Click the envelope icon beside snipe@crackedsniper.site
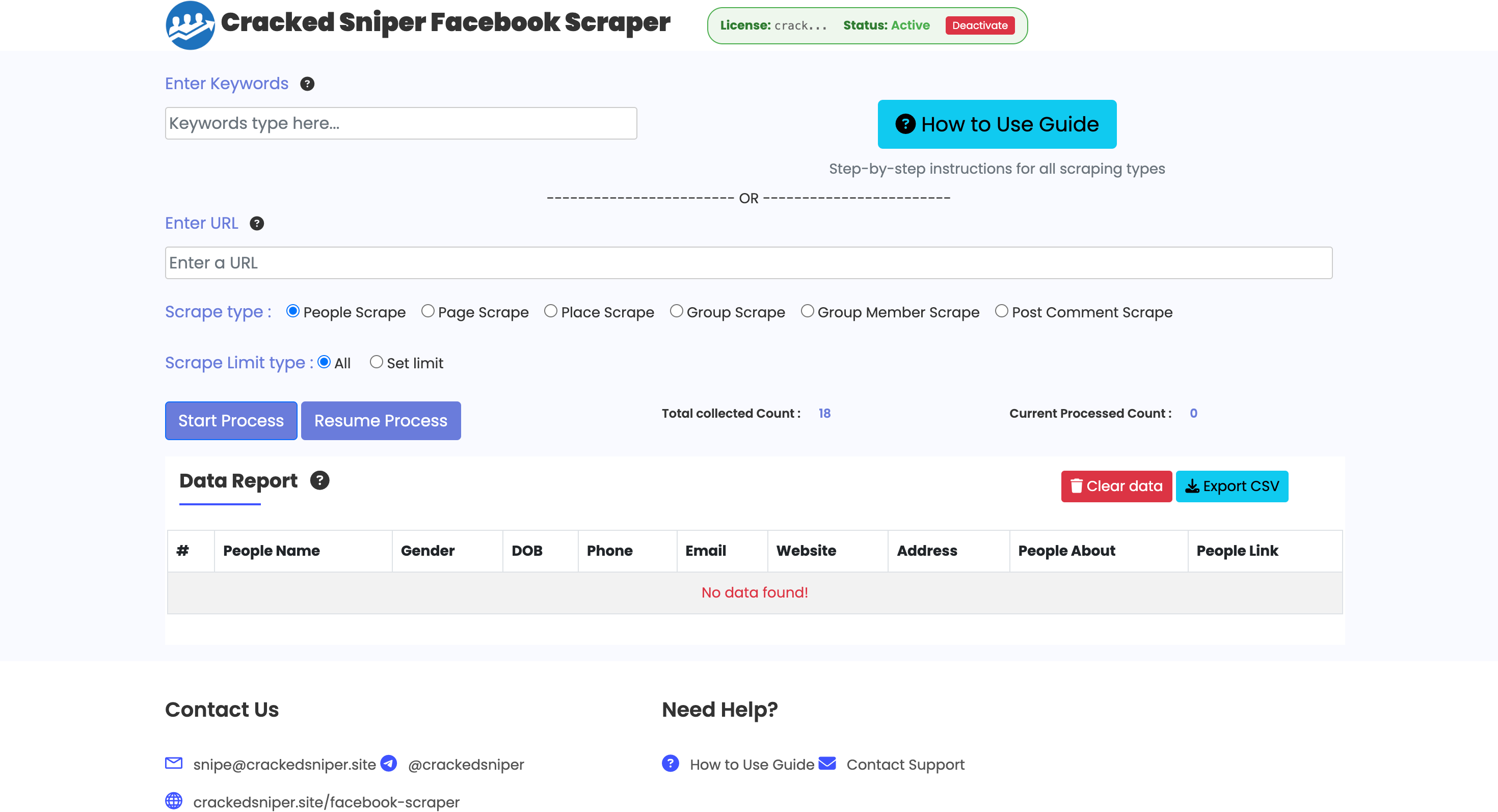1498x812 pixels. coord(173,764)
